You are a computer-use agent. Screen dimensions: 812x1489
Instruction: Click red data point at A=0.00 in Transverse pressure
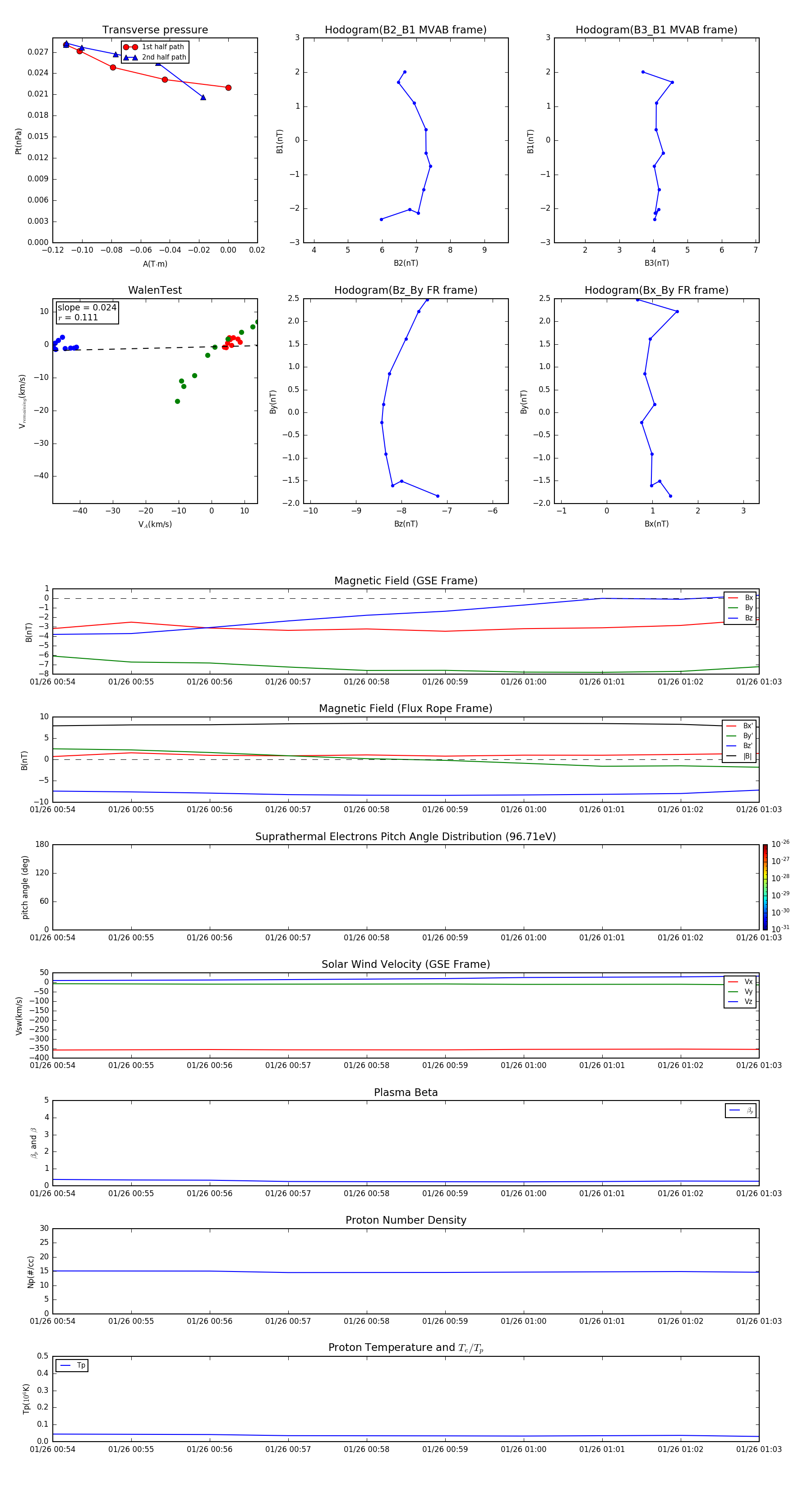(228, 88)
